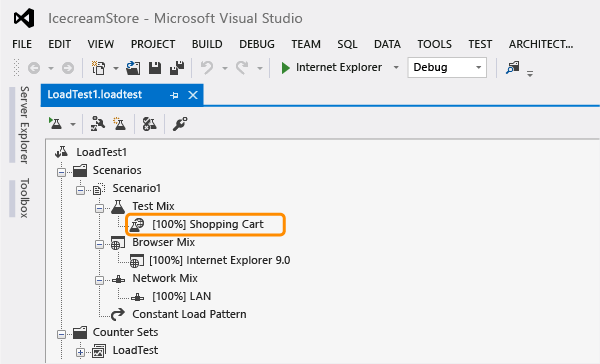Open the DEBUG menu
The width and height of the screenshot is (600, 364).
257,44
